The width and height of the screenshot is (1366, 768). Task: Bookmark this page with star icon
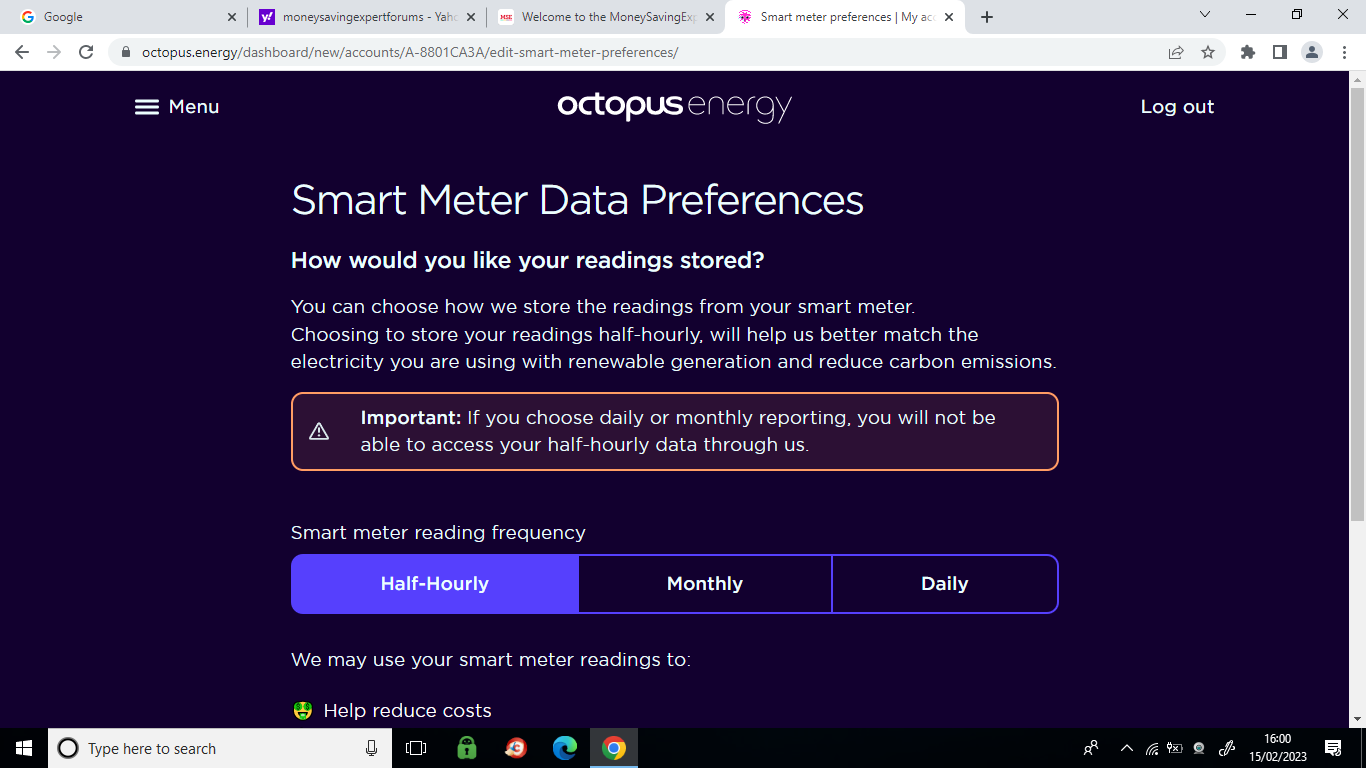pyautogui.click(x=1208, y=52)
